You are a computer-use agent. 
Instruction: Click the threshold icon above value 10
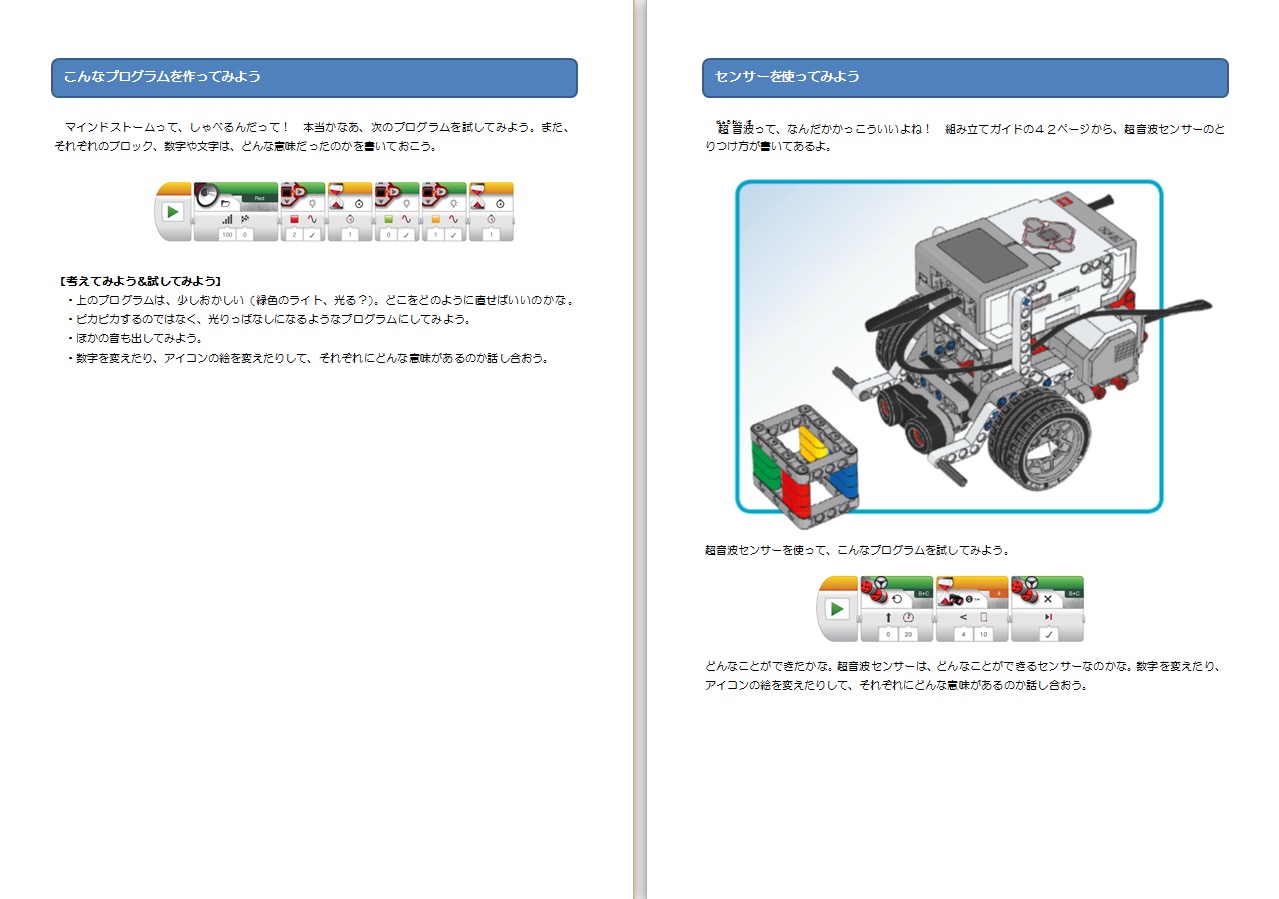point(983,617)
